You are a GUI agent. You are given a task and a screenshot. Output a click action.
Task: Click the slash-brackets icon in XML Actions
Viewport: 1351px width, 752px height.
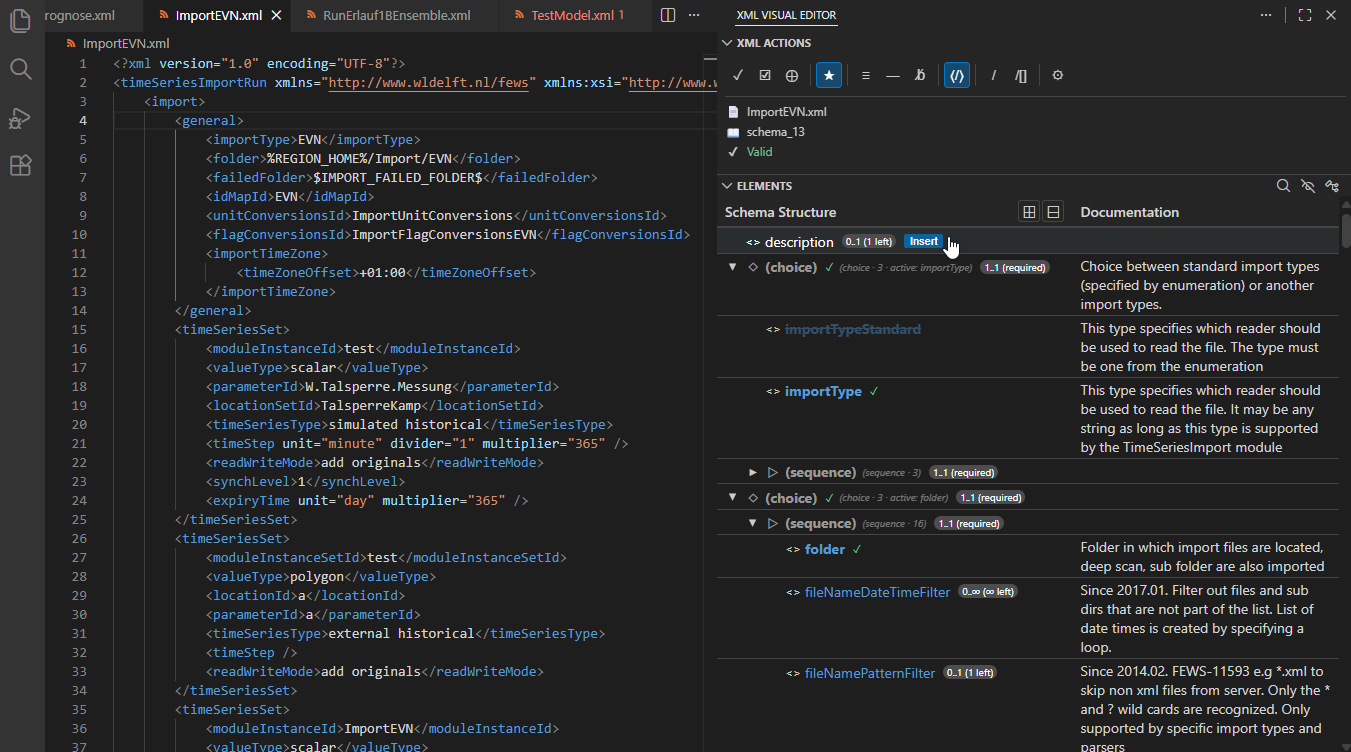point(1021,75)
